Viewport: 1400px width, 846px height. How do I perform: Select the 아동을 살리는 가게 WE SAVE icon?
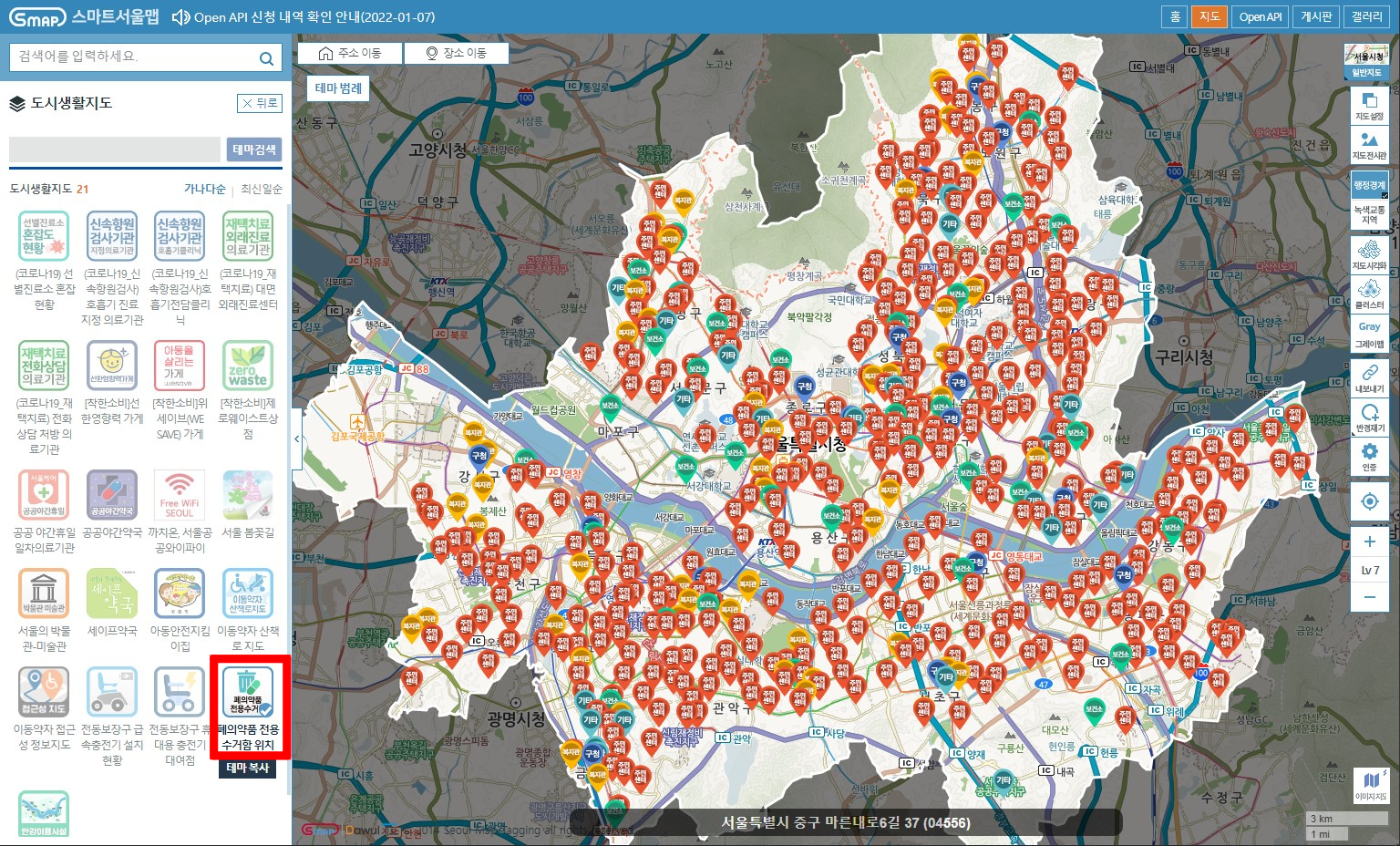coord(180,366)
